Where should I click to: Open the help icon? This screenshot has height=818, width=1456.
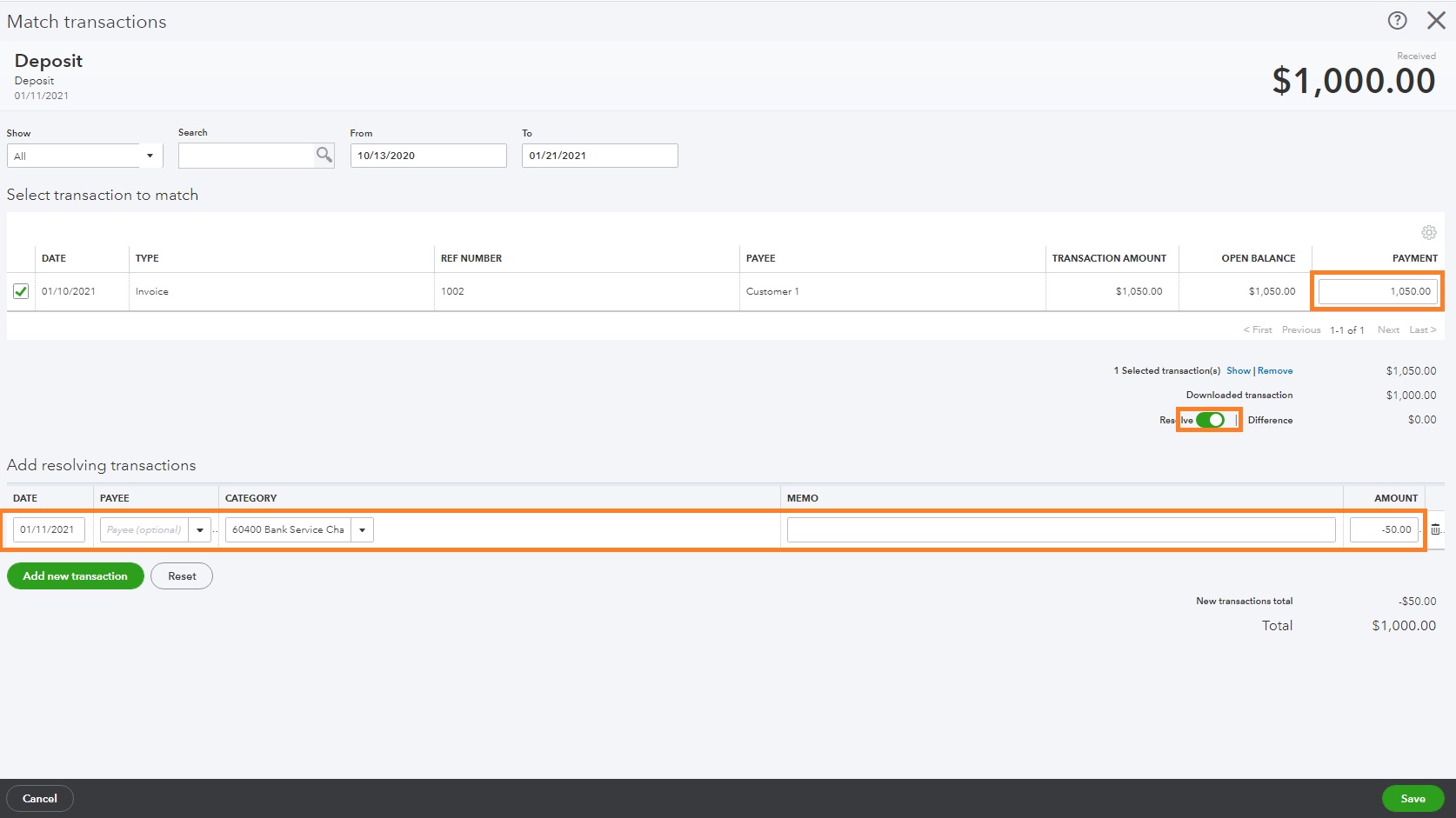(1397, 20)
